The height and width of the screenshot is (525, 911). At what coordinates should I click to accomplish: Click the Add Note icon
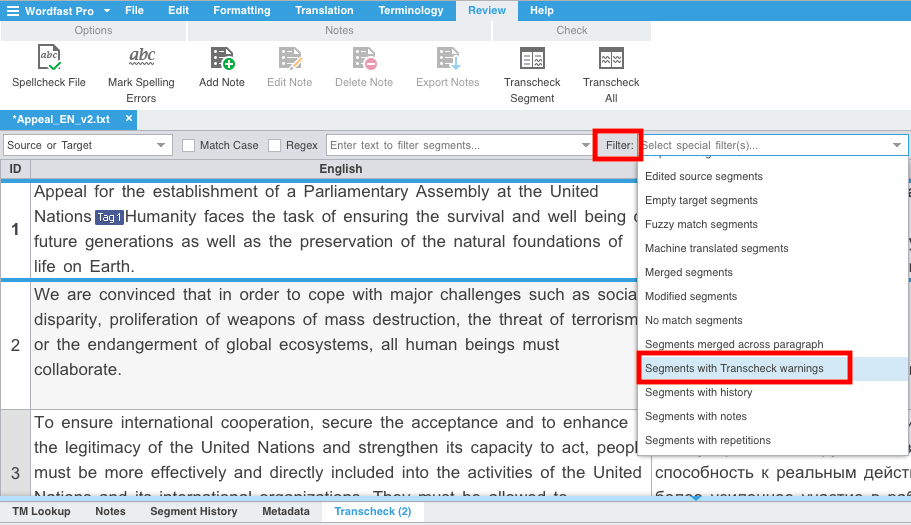pyautogui.click(x=222, y=58)
